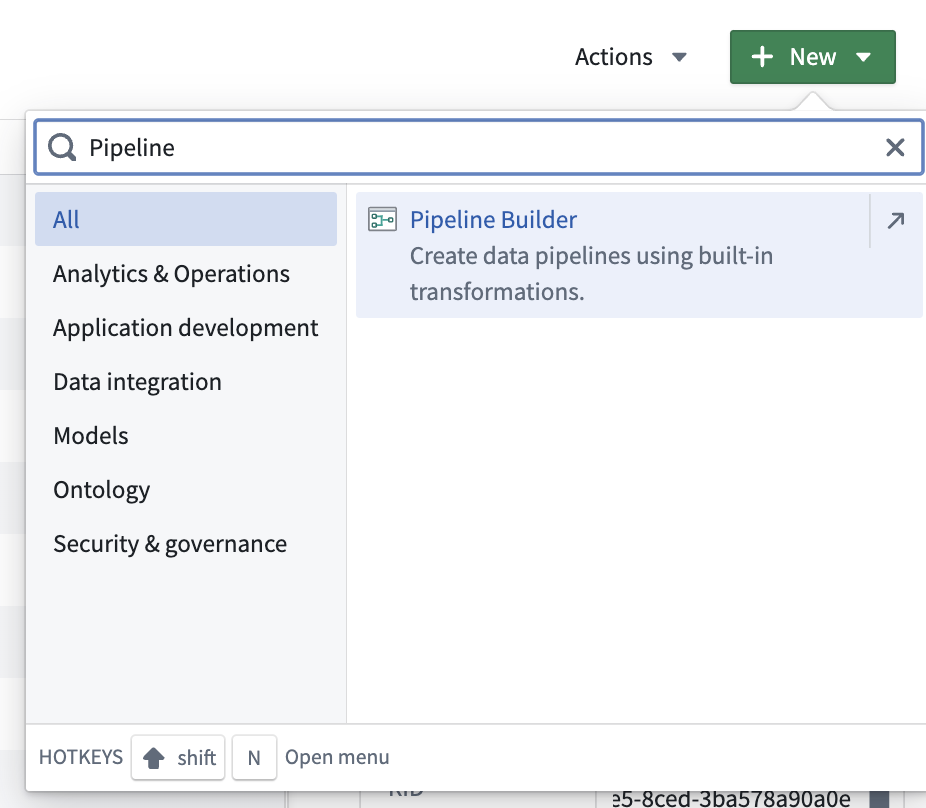
Task: Click the Pipeline Builder icon
Action: [383, 219]
